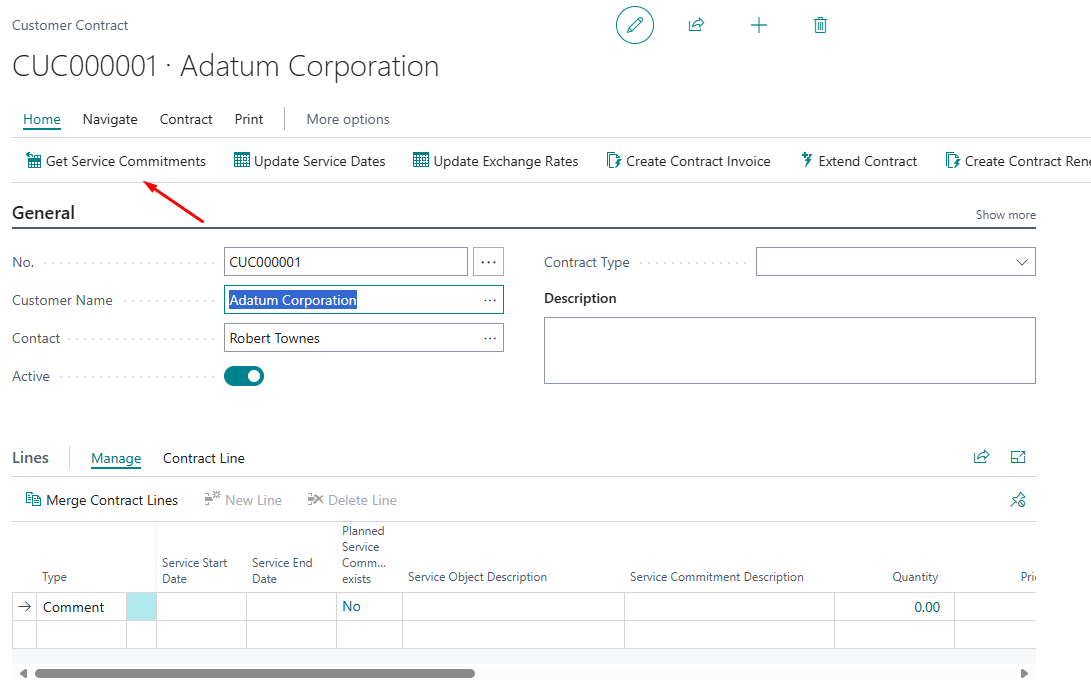Open the Contract Type dropdown
Screen dimensions: 1091x686
tap(1022, 261)
